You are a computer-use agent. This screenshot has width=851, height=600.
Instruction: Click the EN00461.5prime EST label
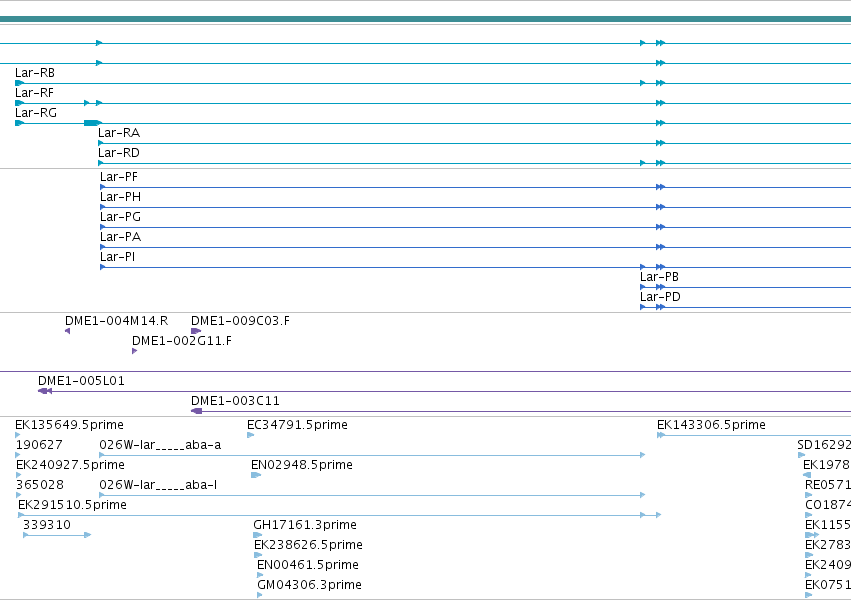308,565
